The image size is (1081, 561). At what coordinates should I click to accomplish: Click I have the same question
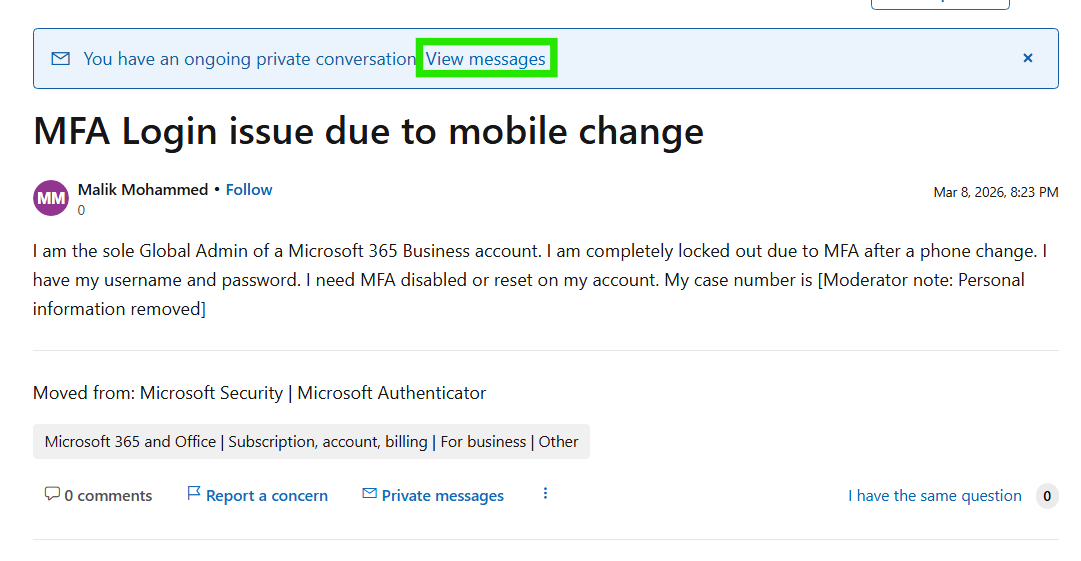coord(934,496)
